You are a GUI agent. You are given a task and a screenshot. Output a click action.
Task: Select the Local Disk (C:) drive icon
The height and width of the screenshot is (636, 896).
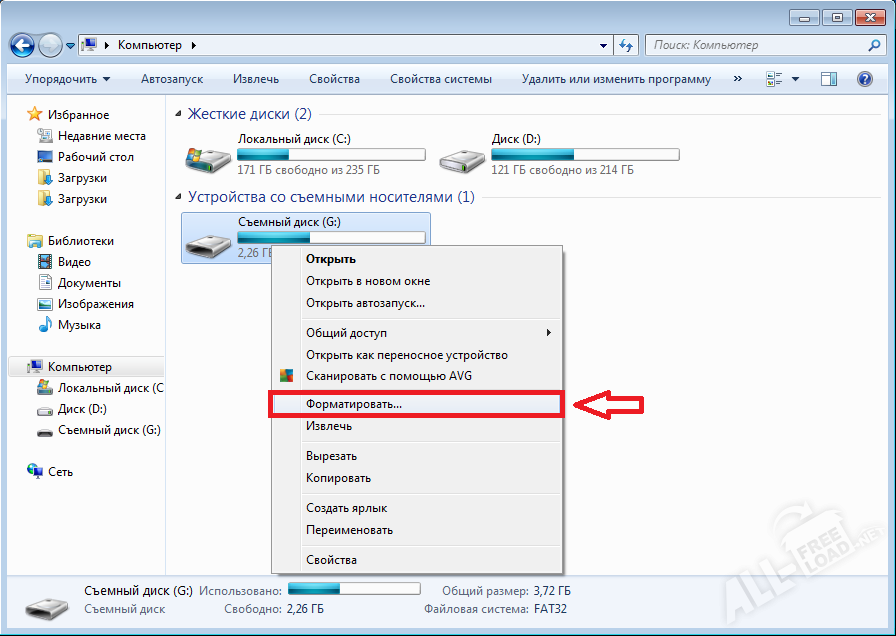[x=207, y=156]
